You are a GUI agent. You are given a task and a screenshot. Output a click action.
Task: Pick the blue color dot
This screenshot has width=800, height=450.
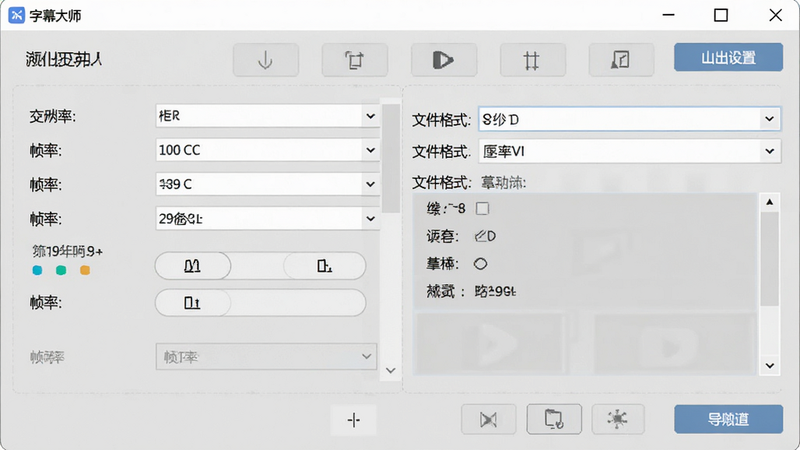(x=37, y=270)
